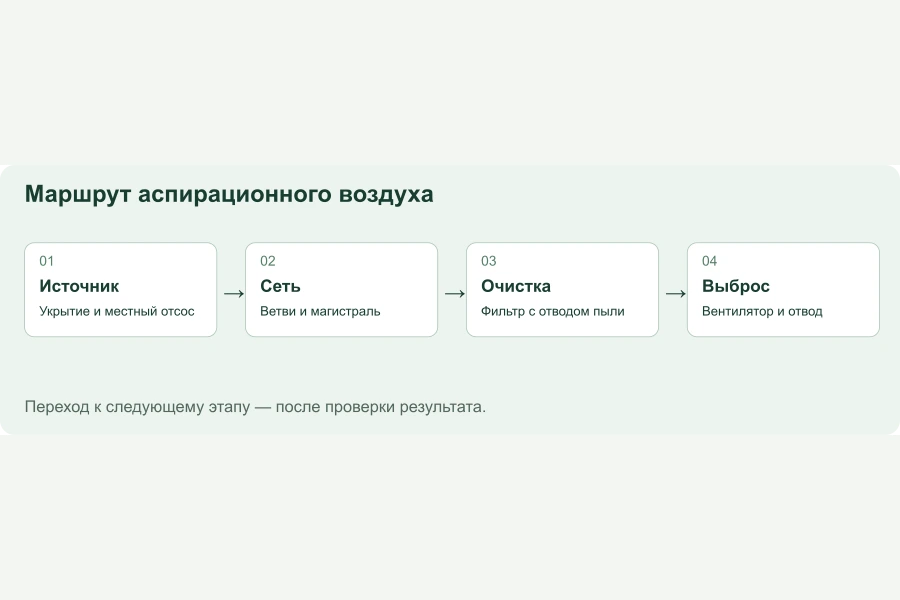900x600 pixels.
Task: Click the text 'Укрытие и местный отсос'
Action: [x=117, y=312]
